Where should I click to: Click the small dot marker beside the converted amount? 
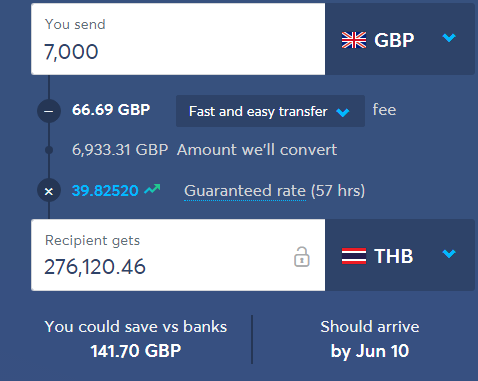(49, 150)
